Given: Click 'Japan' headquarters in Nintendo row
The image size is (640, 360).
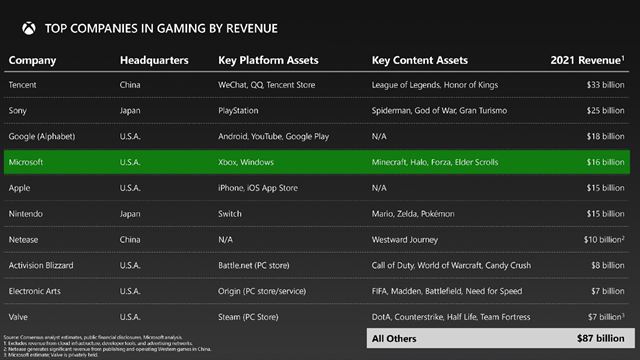Looking at the screenshot, I should click(130, 214).
